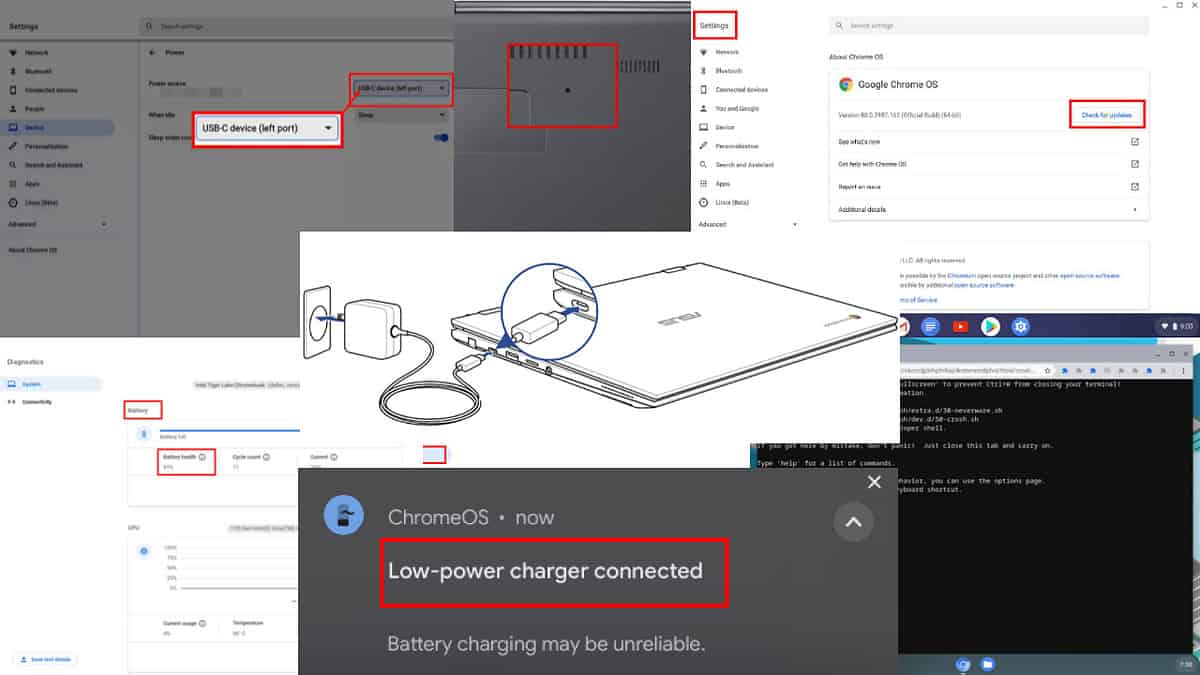The width and height of the screenshot is (1200, 675).
Task: Click the Linux (Beta) icon in the Power window
Action: point(13,202)
